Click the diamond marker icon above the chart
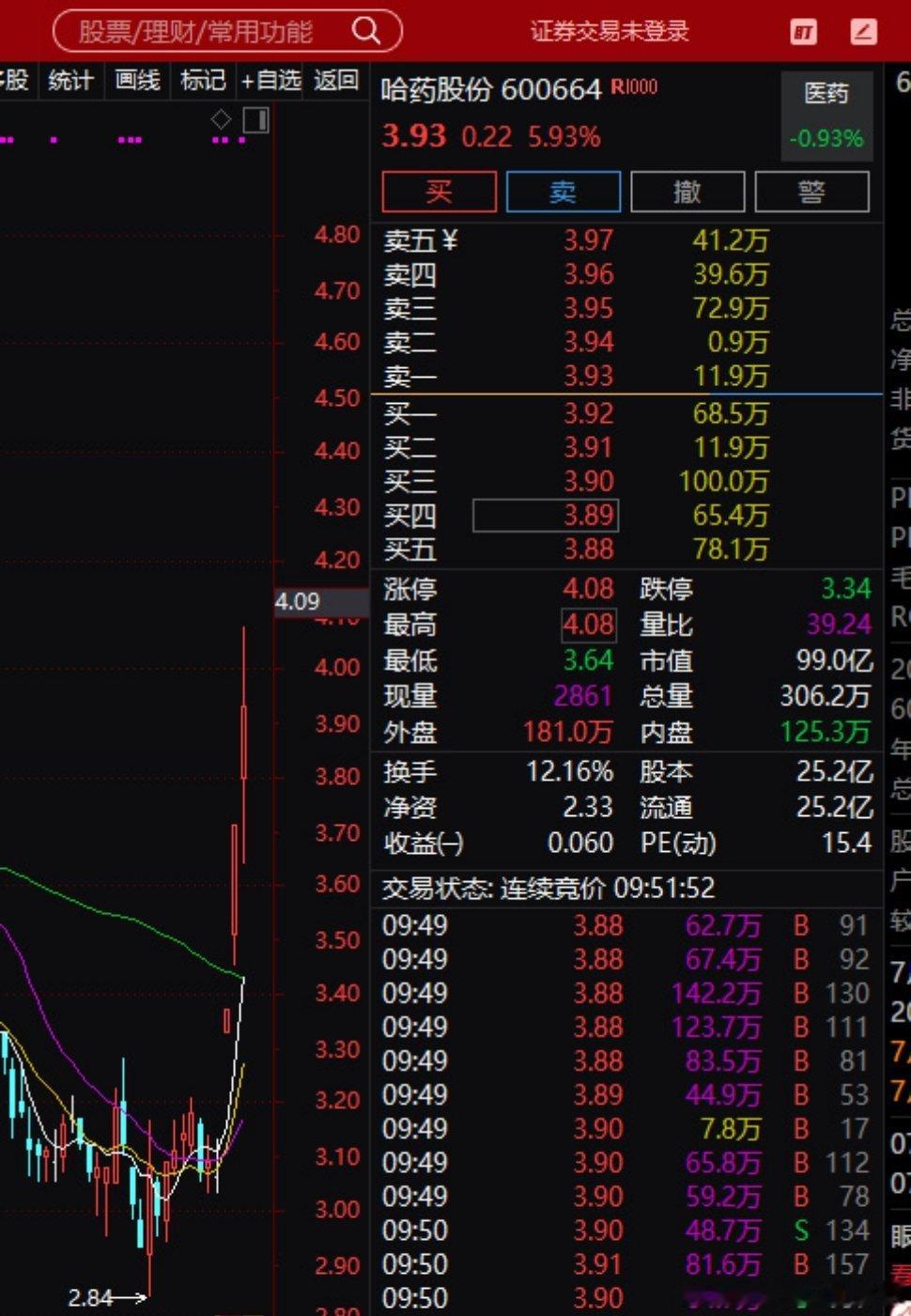 (221, 119)
